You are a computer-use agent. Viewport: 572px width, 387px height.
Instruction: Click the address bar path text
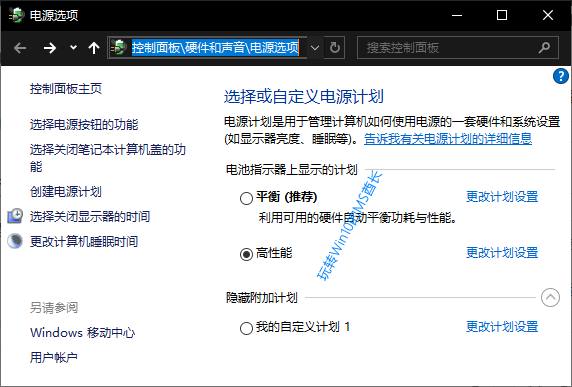[215, 48]
